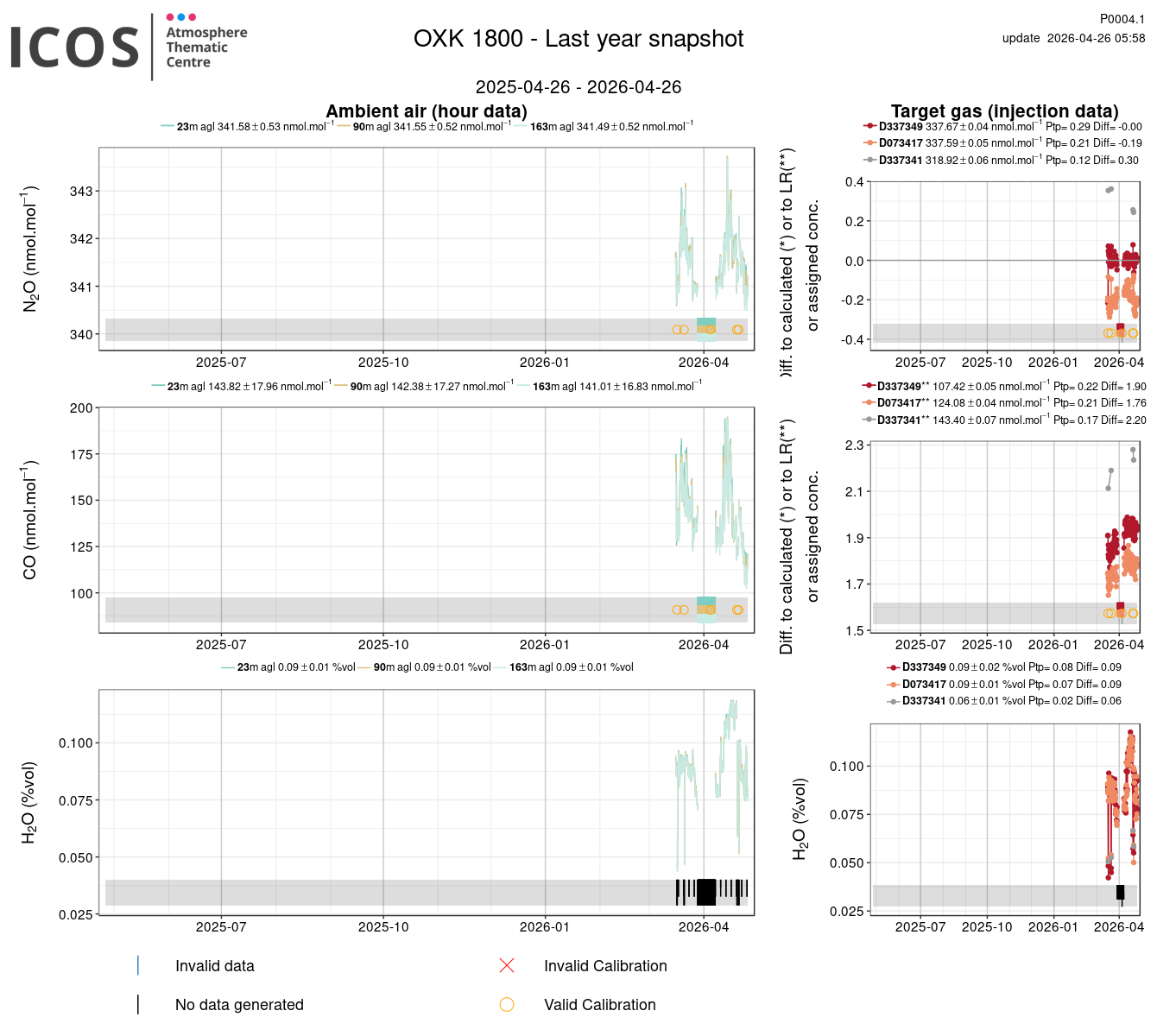Image resolution: width=1157 pixels, height=1036 pixels.
Task: Click the blue Invalid data line icon
Action: click(x=138, y=965)
